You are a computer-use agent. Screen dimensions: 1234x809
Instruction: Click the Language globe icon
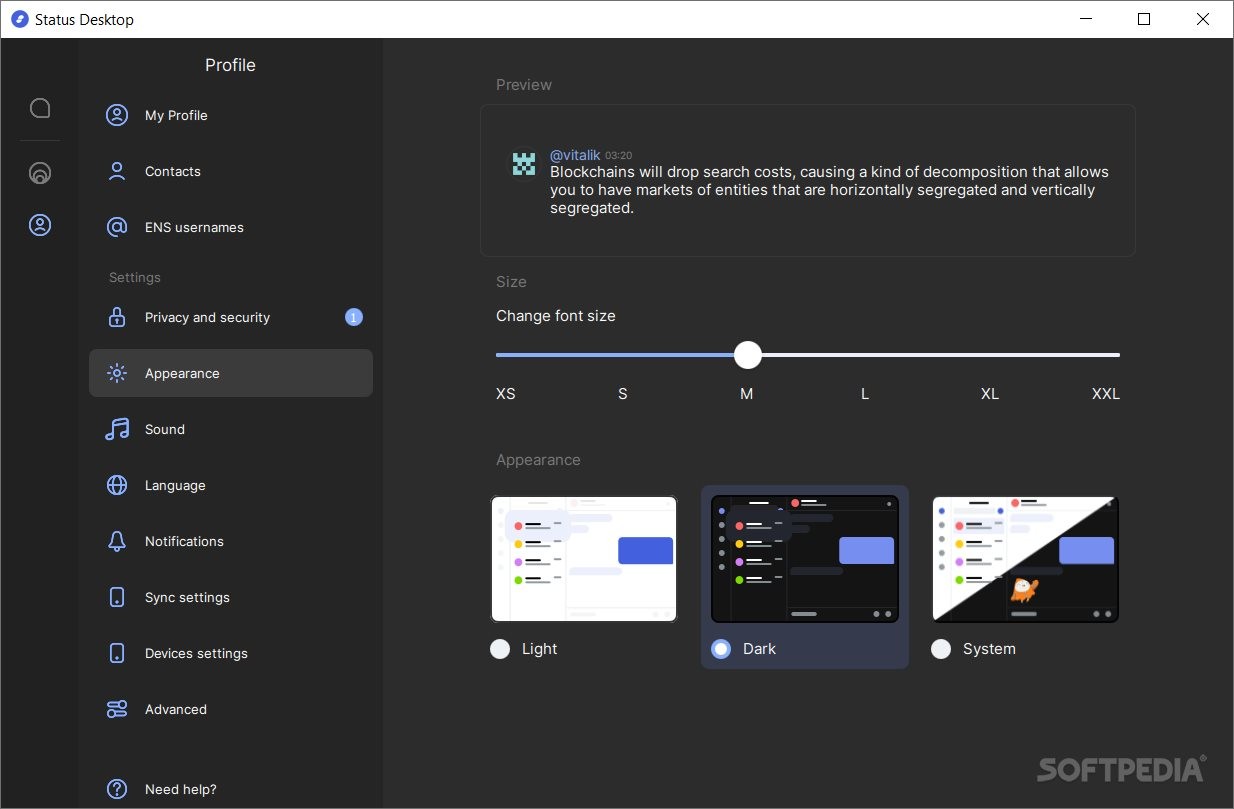pyautogui.click(x=117, y=485)
